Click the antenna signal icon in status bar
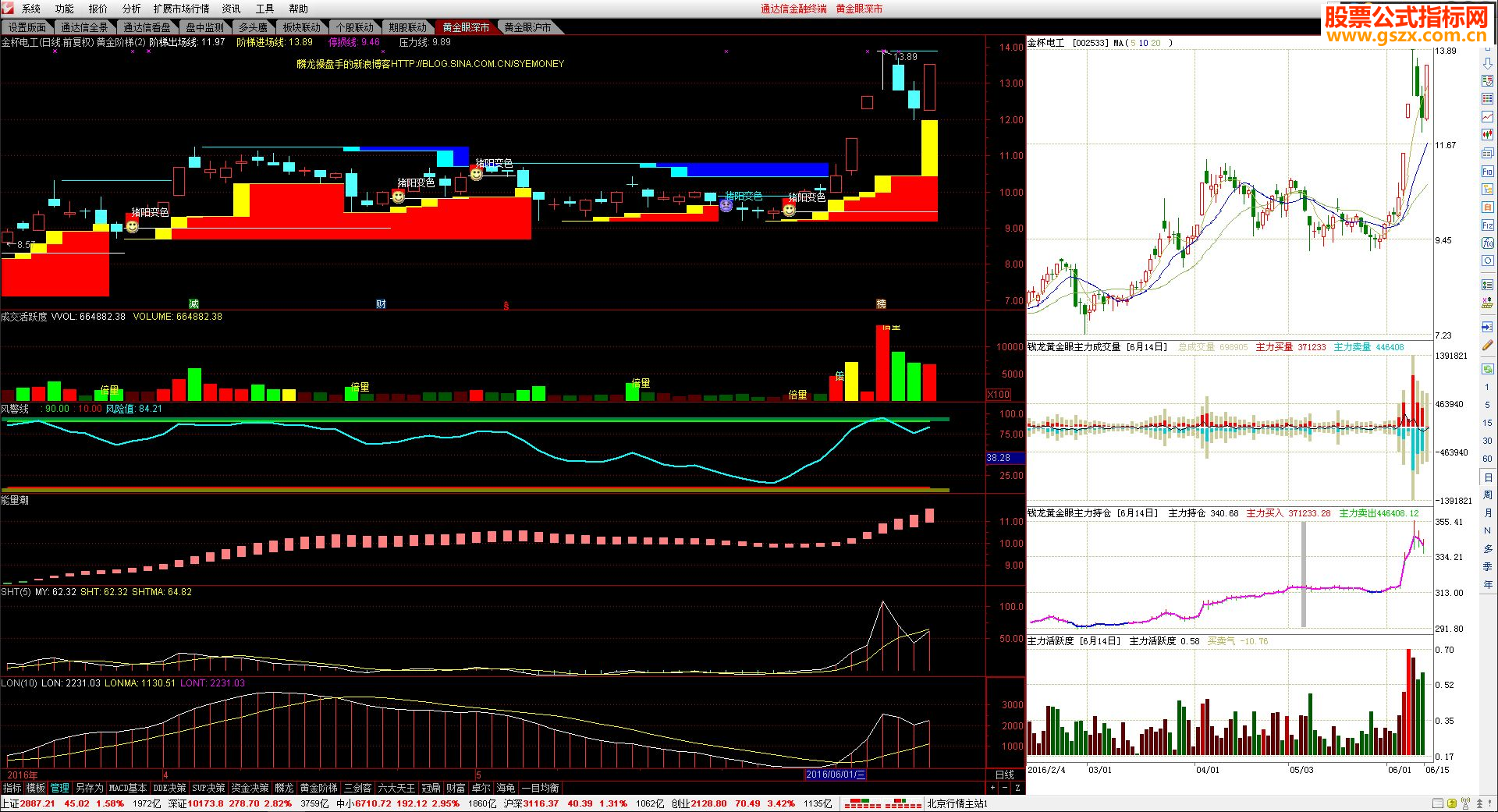Image resolution: width=1498 pixels, height=812 pixels. click(x=1465, y=803)
